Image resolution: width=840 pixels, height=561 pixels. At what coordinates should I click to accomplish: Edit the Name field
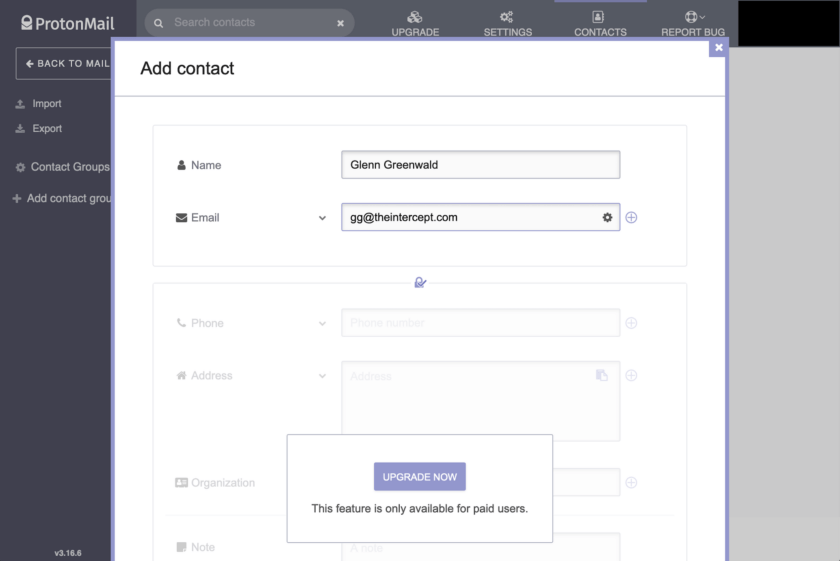click(481, 164)
